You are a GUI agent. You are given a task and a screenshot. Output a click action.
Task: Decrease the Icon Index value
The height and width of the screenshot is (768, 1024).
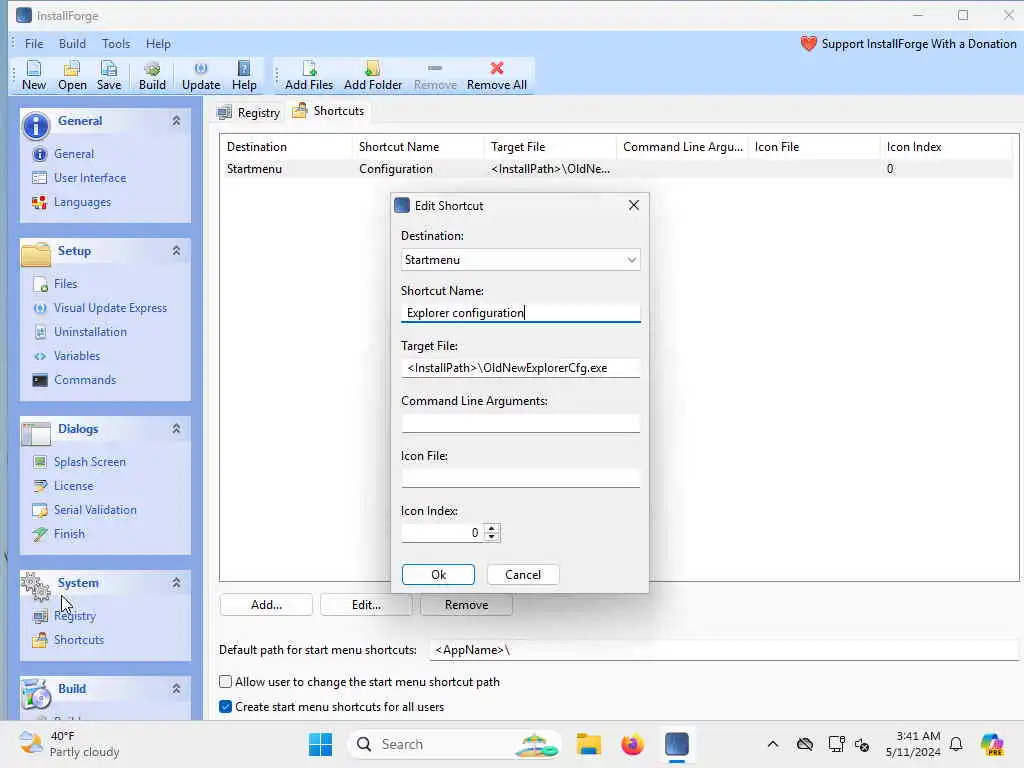coord(492,537)
